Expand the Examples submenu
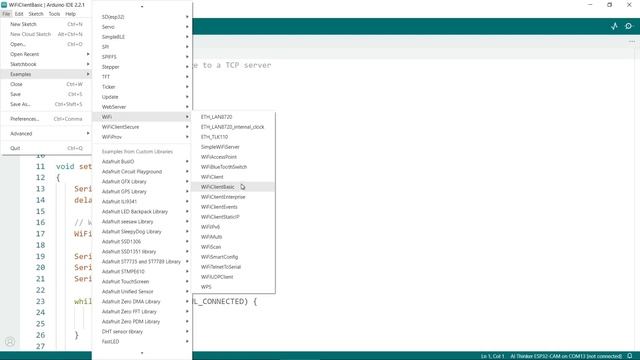Screen dimensions: 640x360 click(46, 74)
